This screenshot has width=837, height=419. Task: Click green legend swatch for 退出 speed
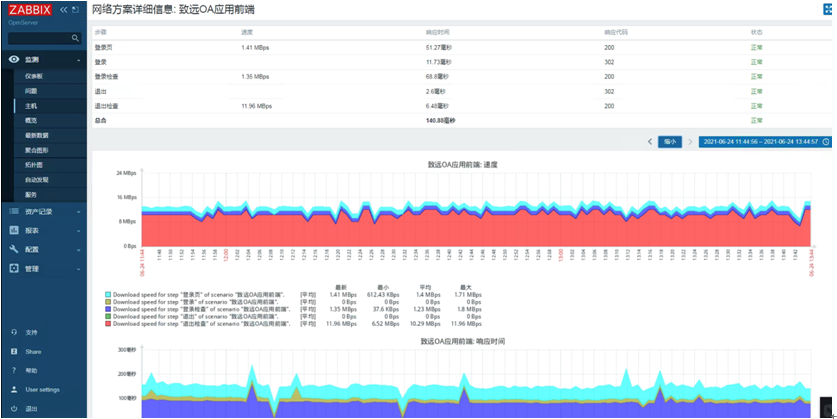(108, 317)
